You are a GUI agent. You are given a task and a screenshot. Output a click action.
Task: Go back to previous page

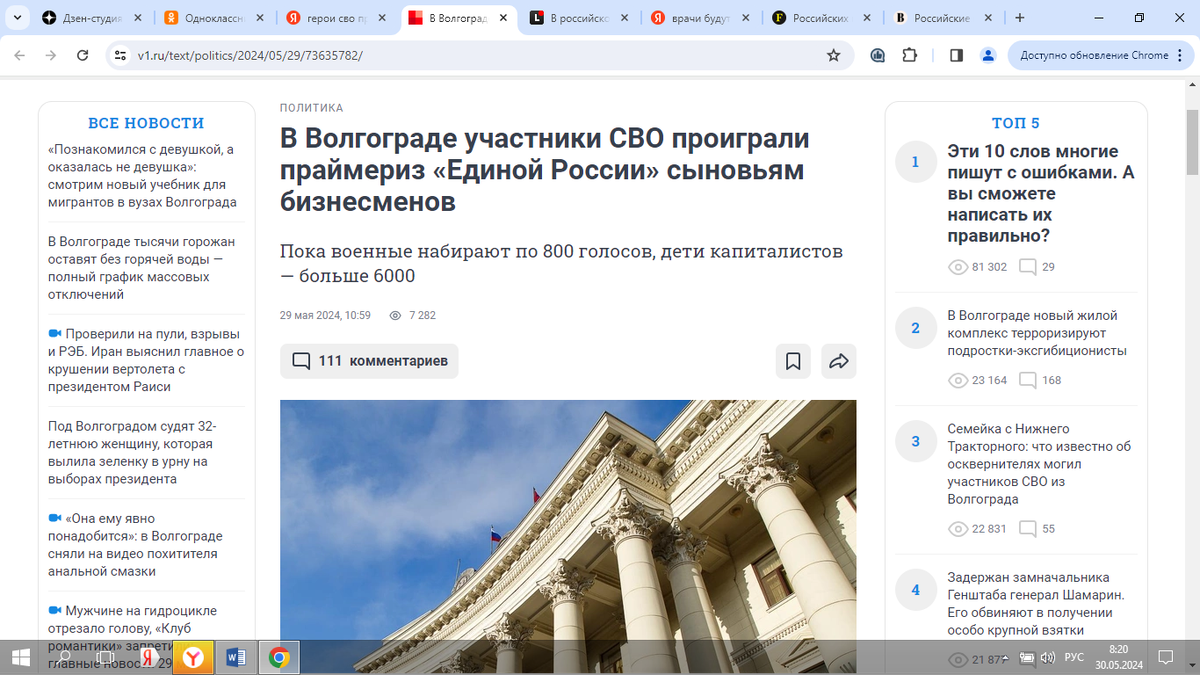pos(19,55)
